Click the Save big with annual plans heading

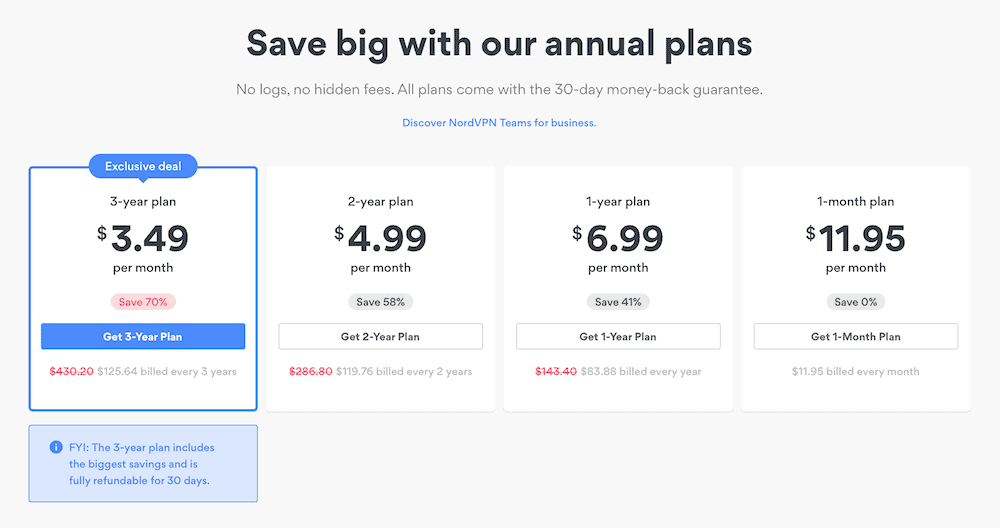click(x=499, y=45)
